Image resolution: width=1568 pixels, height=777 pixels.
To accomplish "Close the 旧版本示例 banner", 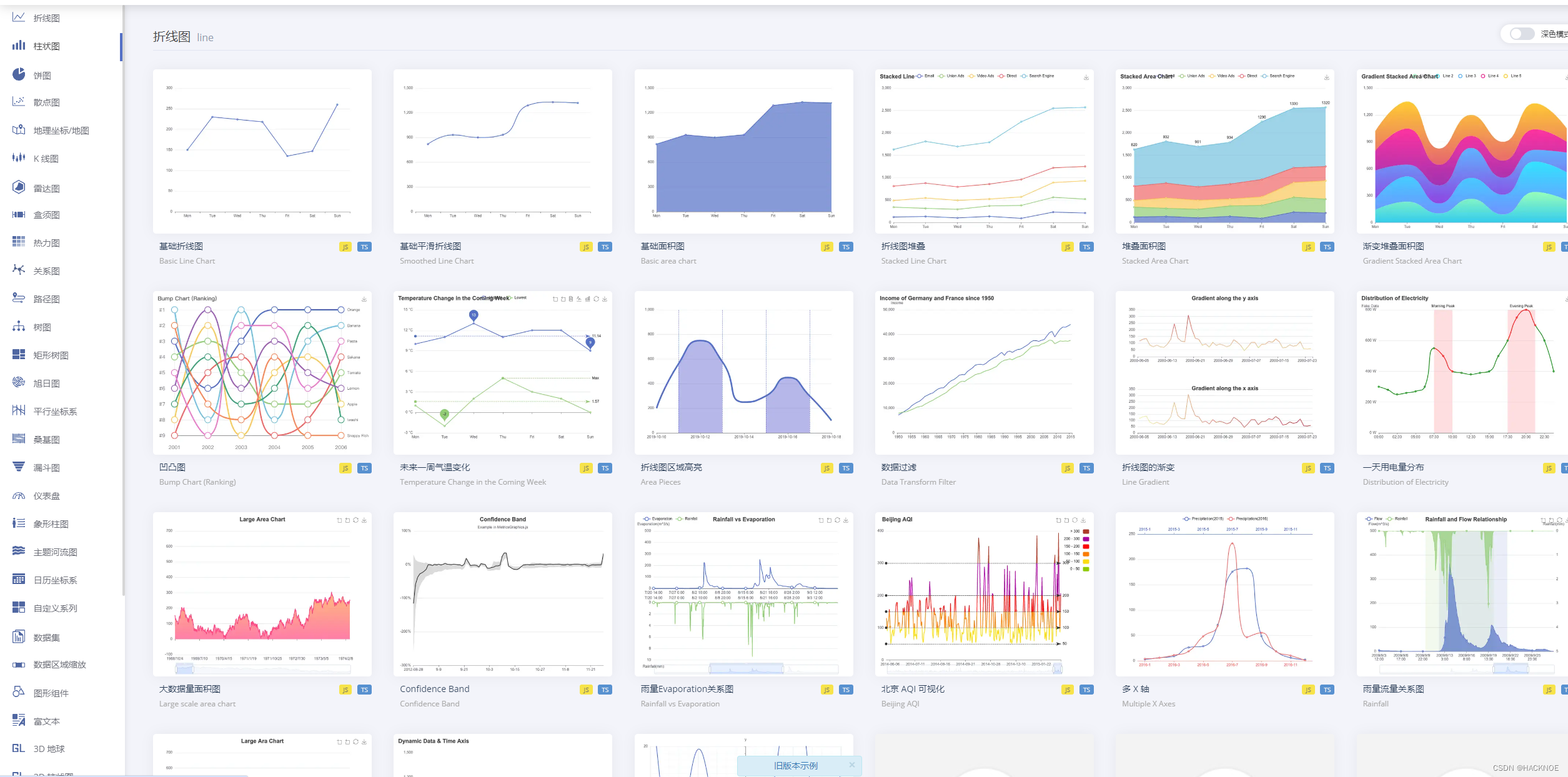I will (x=851, y=765).
